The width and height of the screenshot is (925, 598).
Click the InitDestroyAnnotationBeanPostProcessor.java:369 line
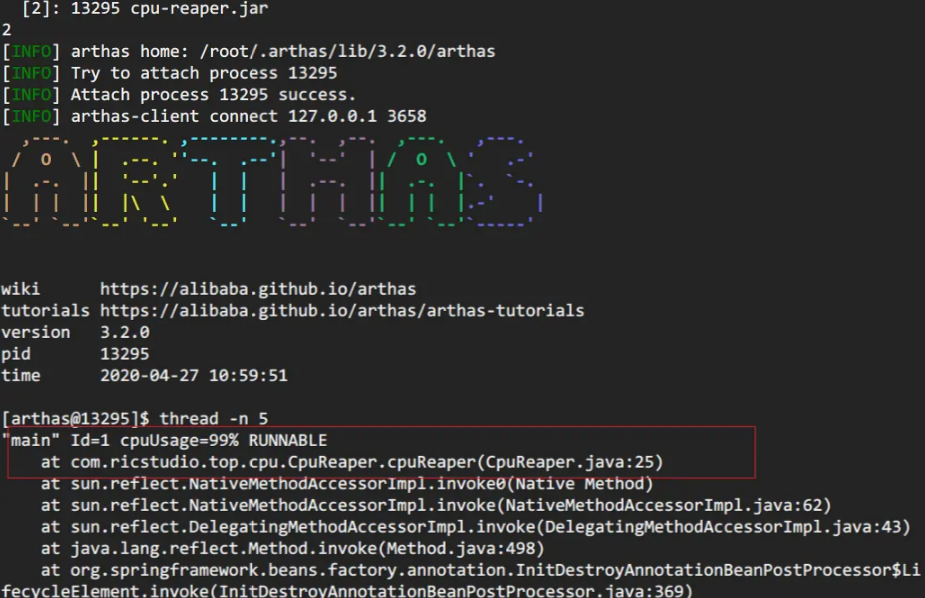pyautogui.click(x=347, y=590)
